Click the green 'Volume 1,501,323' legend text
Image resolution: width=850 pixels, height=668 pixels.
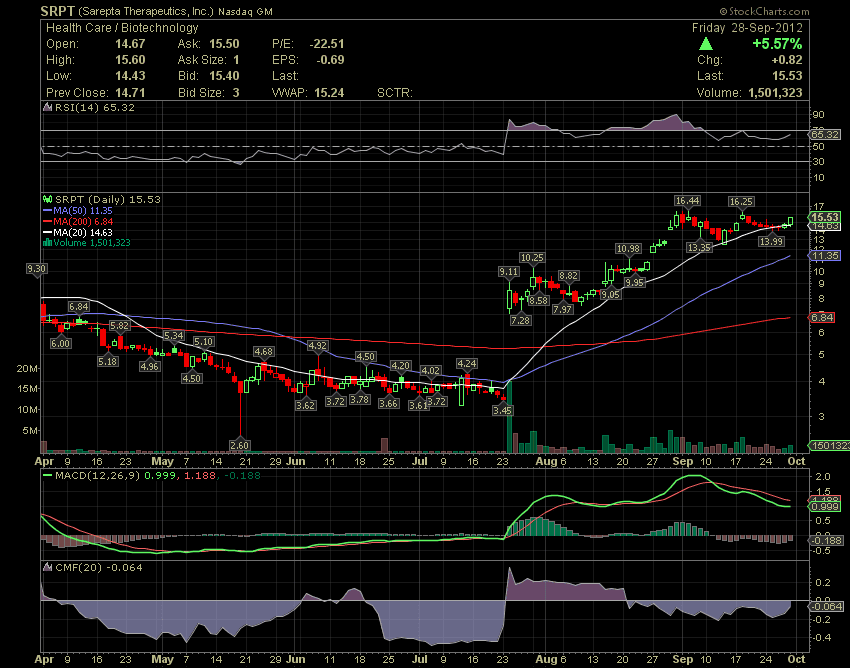(x=92, y=243)
